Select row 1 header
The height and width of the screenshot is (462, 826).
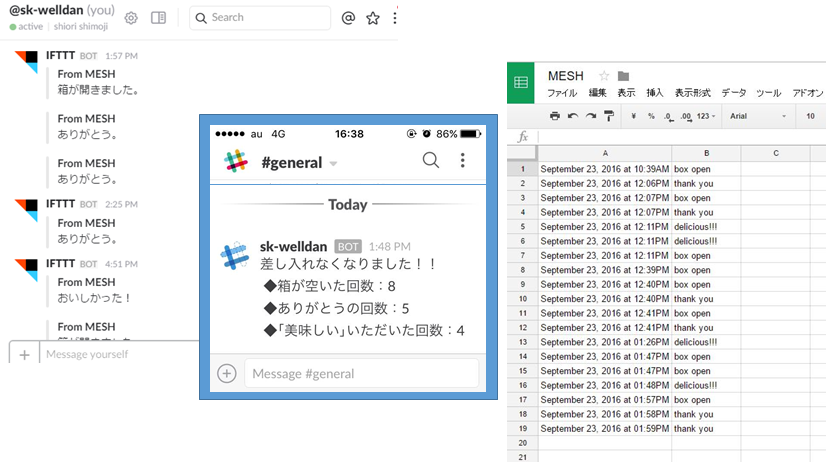point(523,169)
